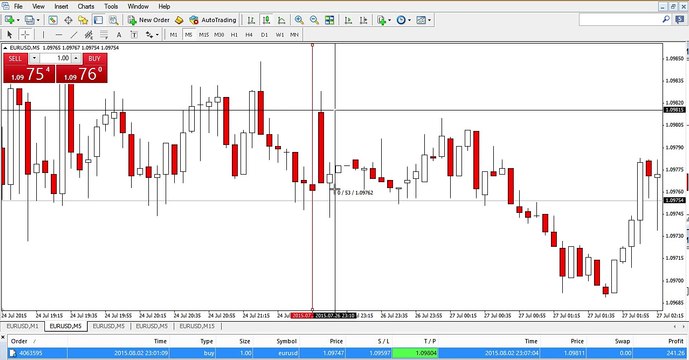Screen dimensions: 689x360
Task: Open the Insert menu
Action: click(x=61, y=6)
